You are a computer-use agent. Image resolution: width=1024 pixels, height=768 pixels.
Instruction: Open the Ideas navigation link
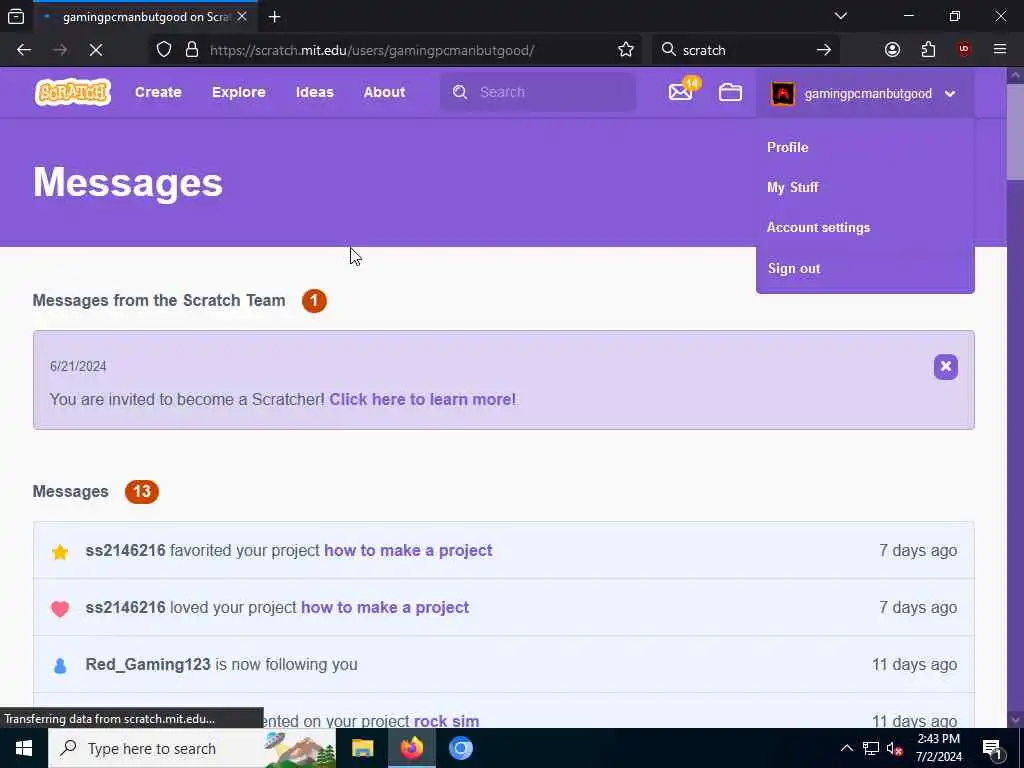315,92
